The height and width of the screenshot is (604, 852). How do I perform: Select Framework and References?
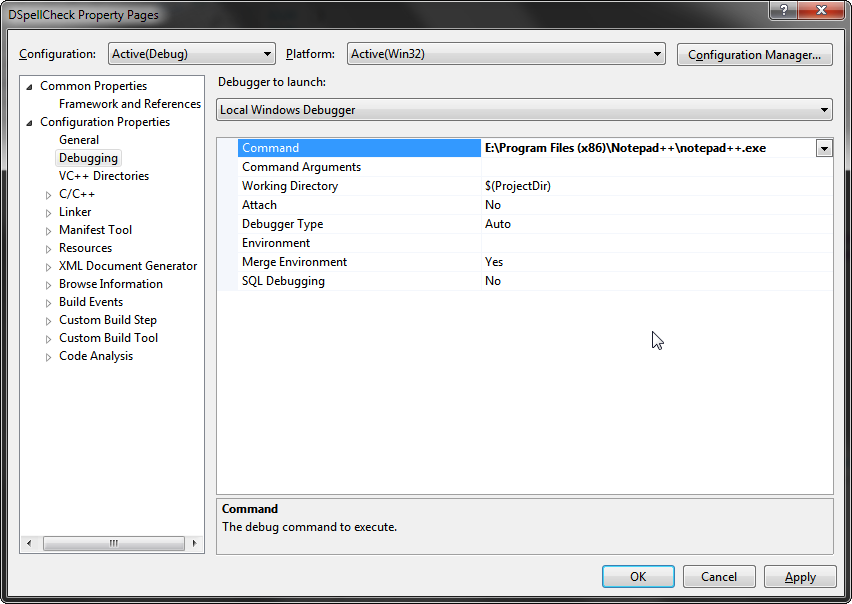click(129, 103)
